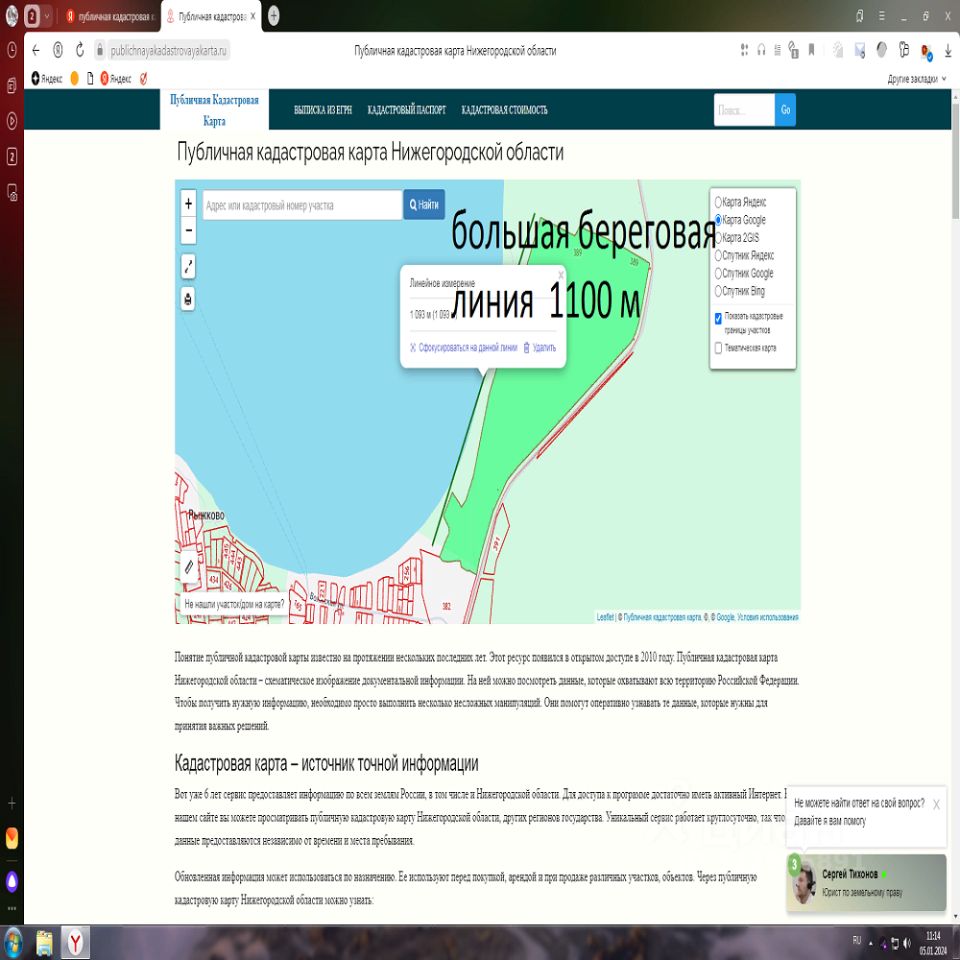View site security padlock info
960x960 pixels.
click(100, 50)
